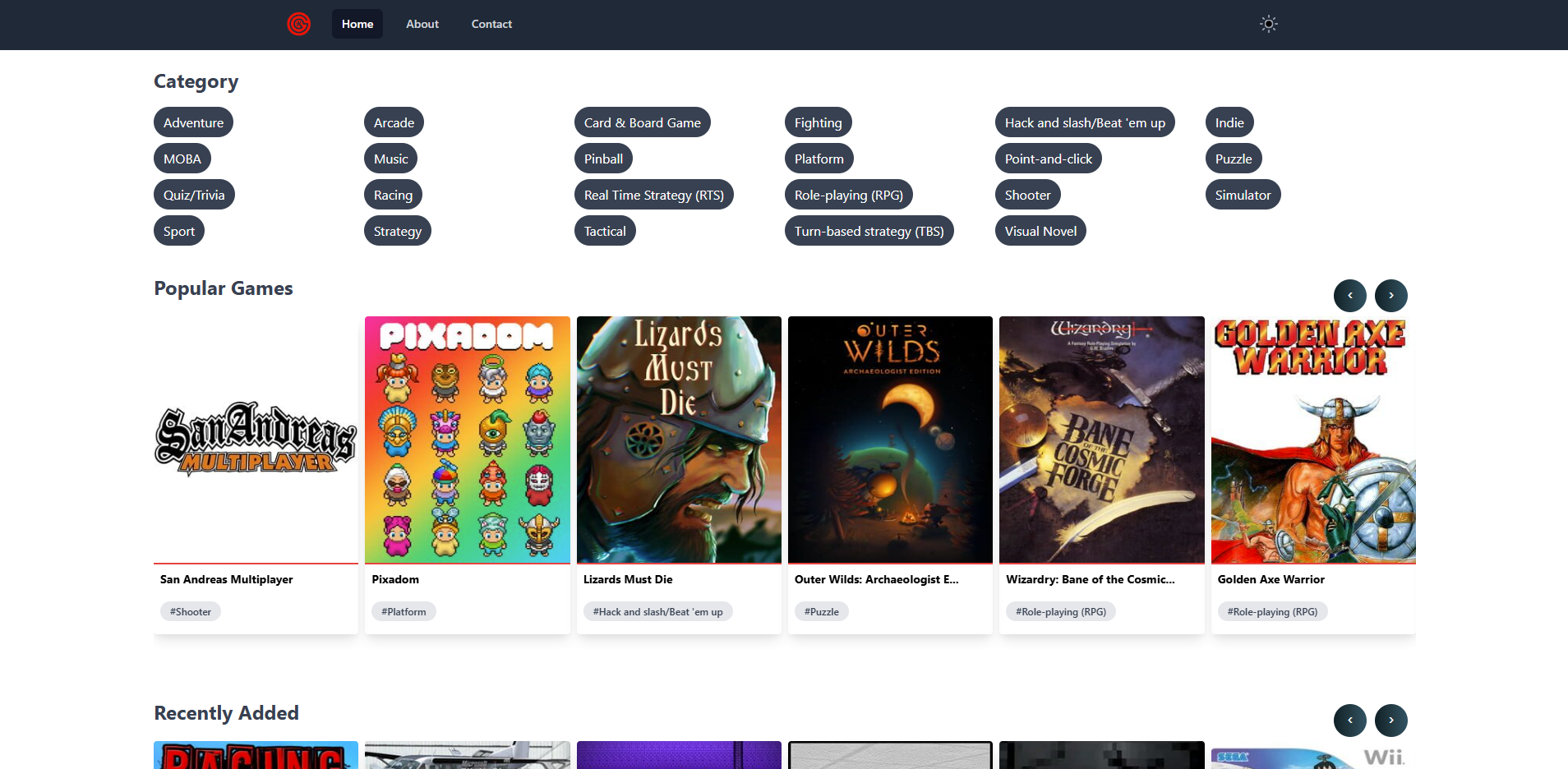The width and height of the screenshot is (1568, 769).
Task: Click the red spiral site logo
Action: [298, 24]
